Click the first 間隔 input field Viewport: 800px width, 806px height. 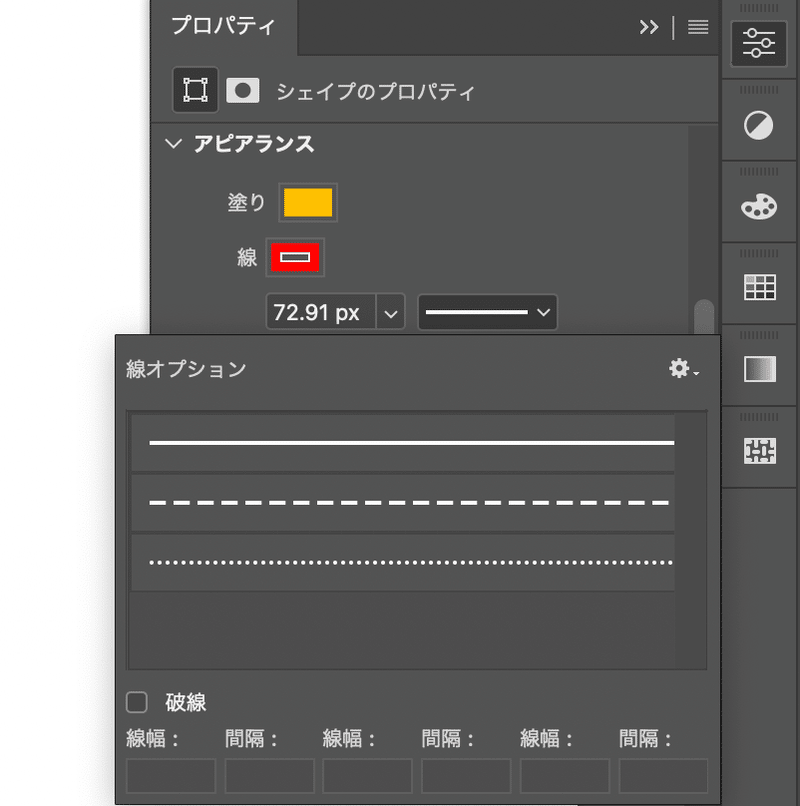[x=269, y=776]
